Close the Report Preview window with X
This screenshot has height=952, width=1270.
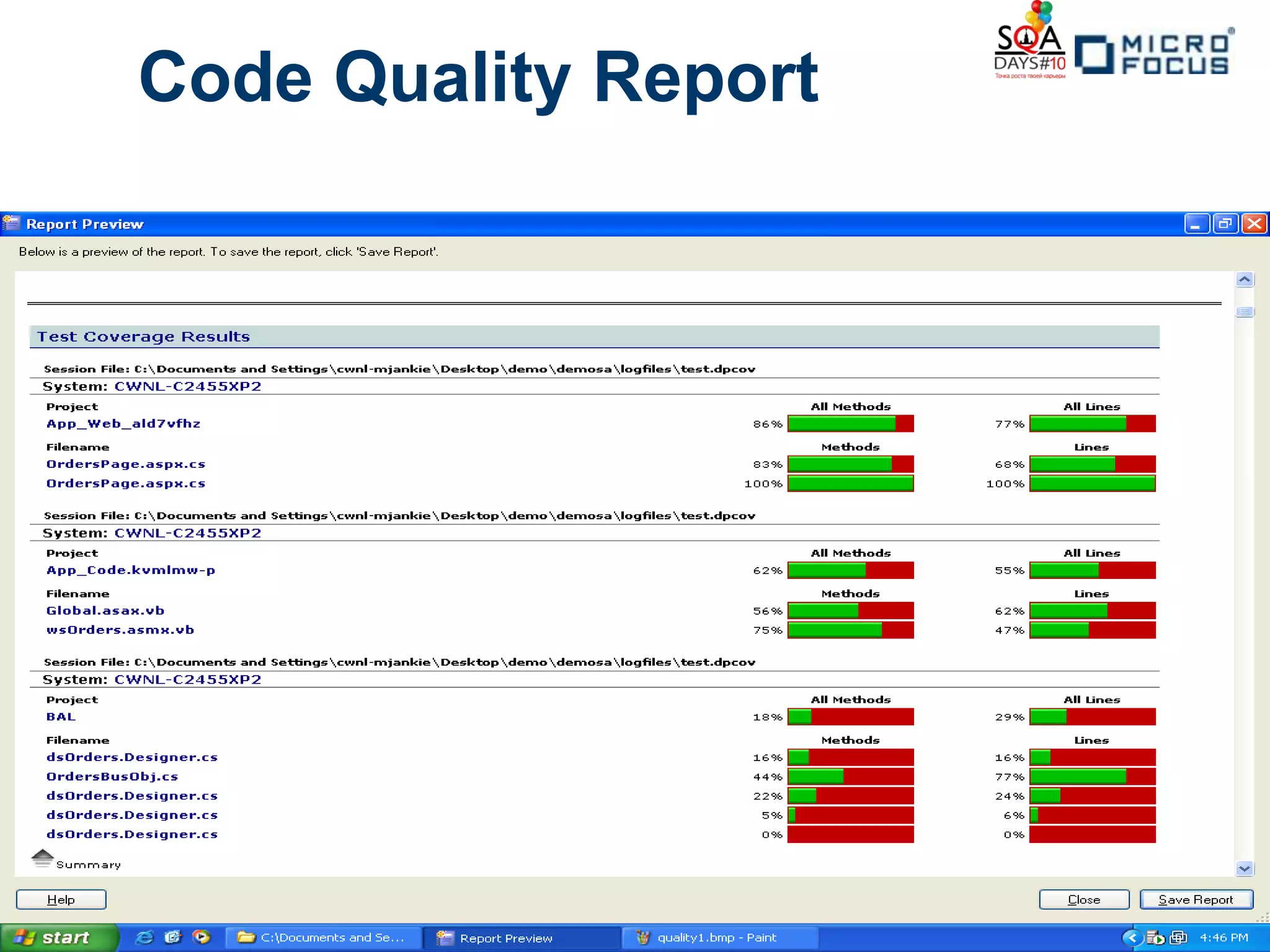coord(1254,224)
